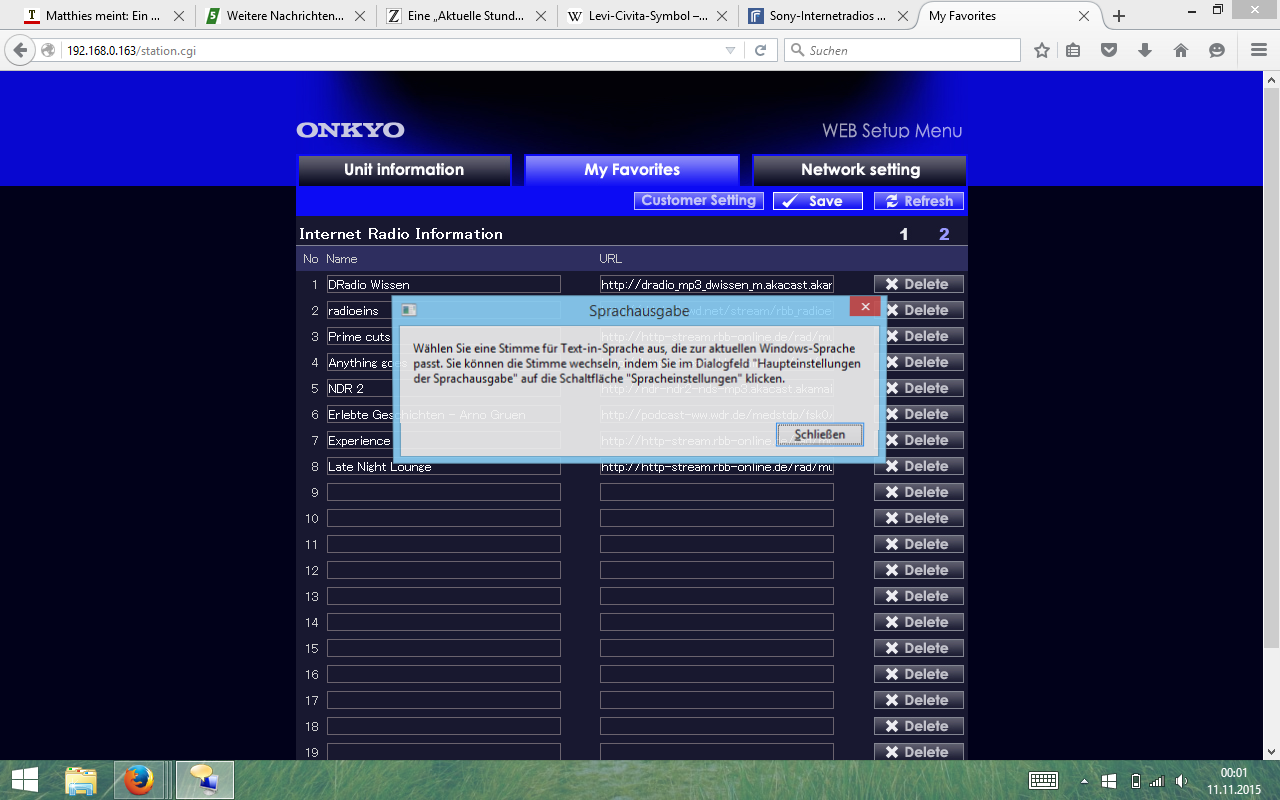Go back with the Firefox back arrow
This screenshot has height=800, width=1280.
pyautogui.click(x=21, y=50)
